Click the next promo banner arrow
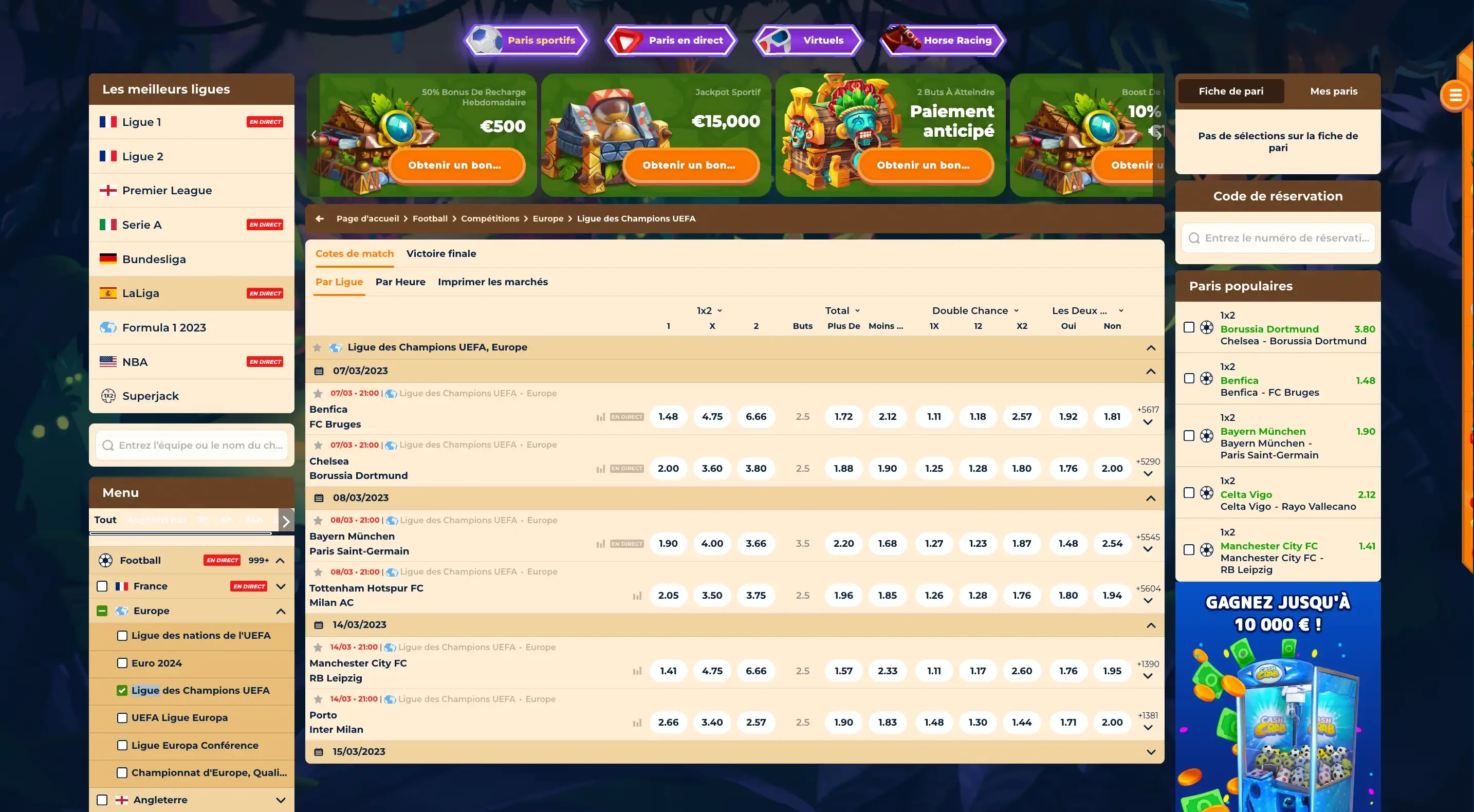This screenshot has height=812, width=1474. 1158,135
